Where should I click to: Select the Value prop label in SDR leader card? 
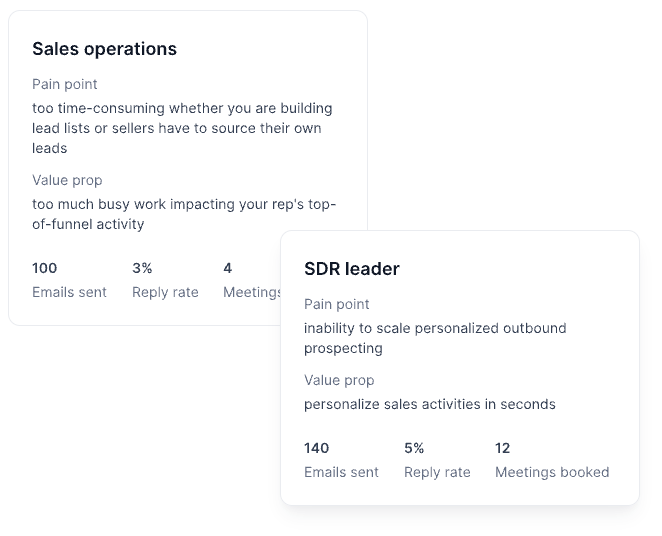tap(339, 380)
